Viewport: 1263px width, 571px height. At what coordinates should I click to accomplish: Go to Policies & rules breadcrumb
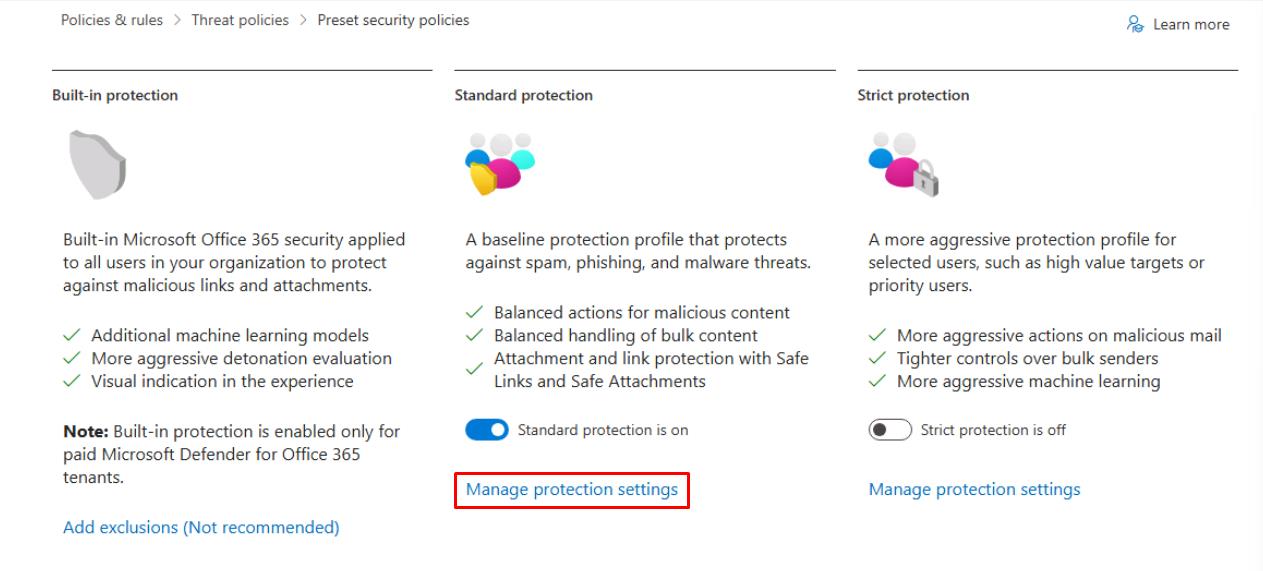tap(112, 20)
